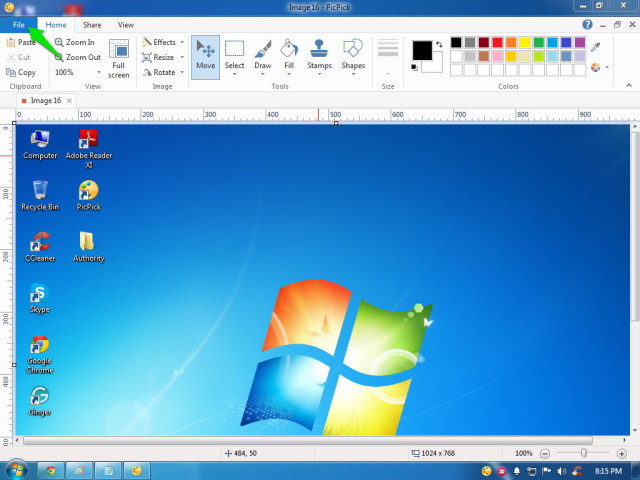
Task: Pick the yellow palette swatch
Action: coord(525,42)
